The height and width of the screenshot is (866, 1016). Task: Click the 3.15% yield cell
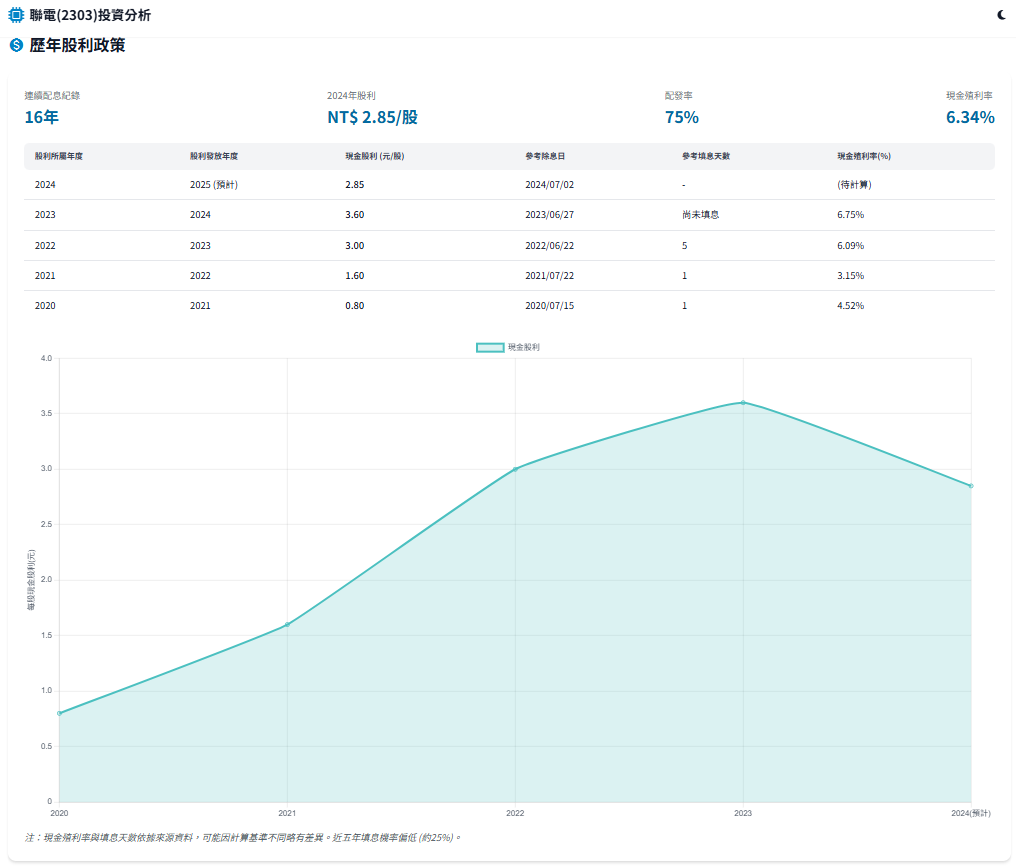tap(850, 275)
